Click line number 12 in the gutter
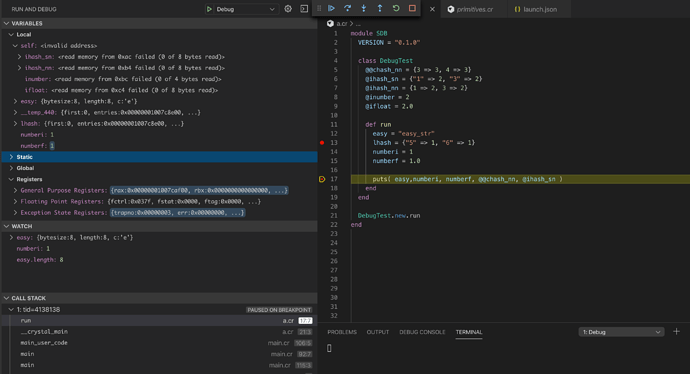 click(x=334, y=134)
